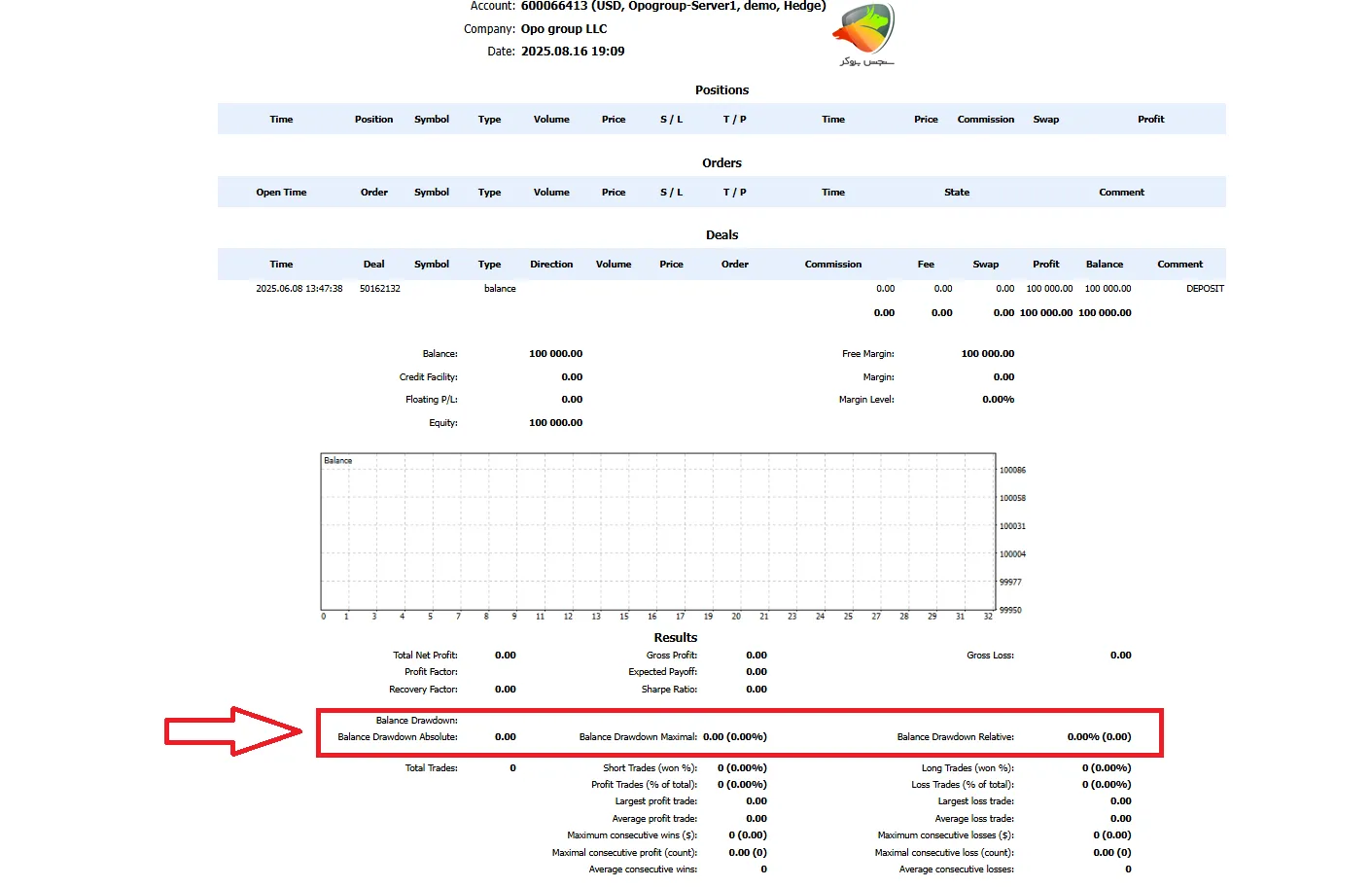Click the broker logo at the top
The width and height of the screenshot is (1372, 887).
(x=863, y=33)
